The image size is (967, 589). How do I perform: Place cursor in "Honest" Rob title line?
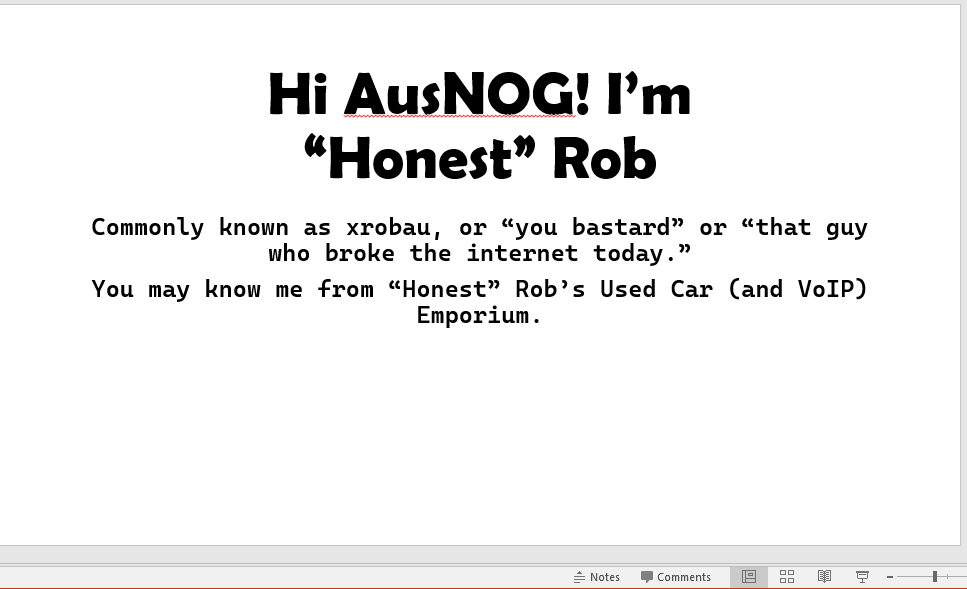(480, 159)
